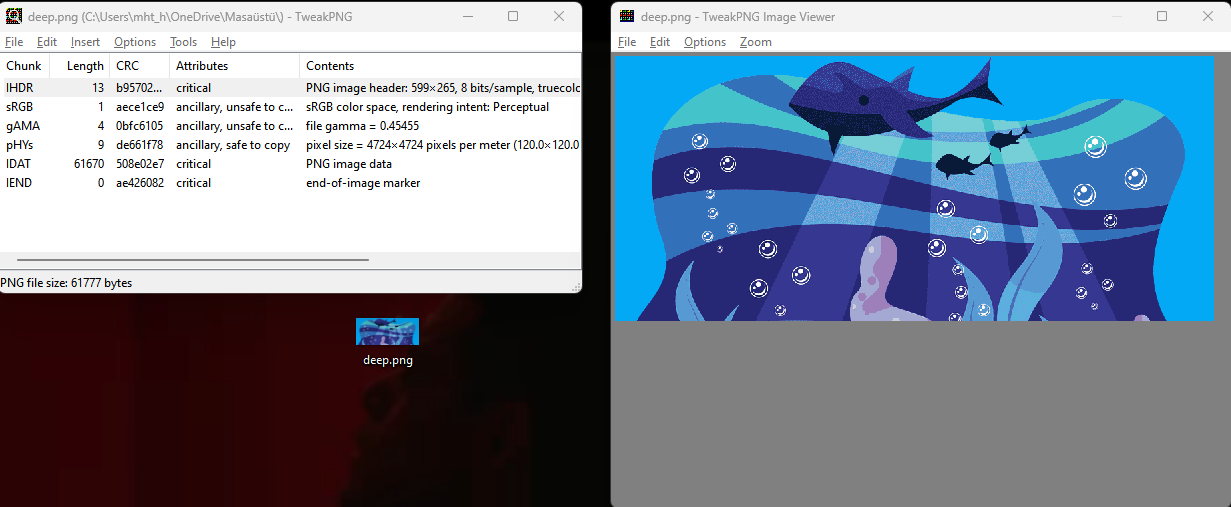Sort by Contents column header

440,66
